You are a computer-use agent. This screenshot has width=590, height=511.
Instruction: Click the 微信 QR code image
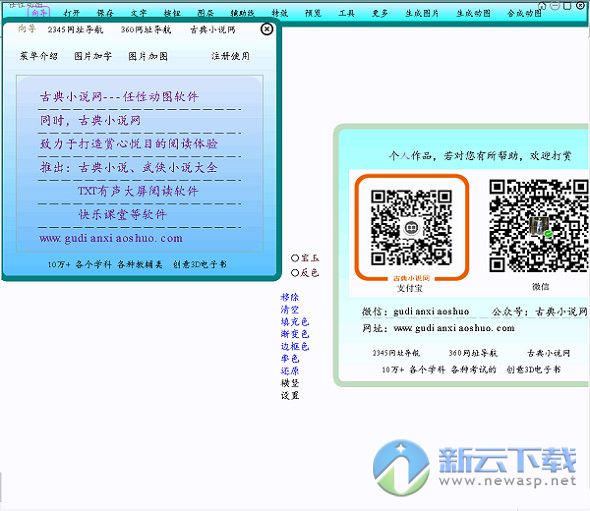539,225
